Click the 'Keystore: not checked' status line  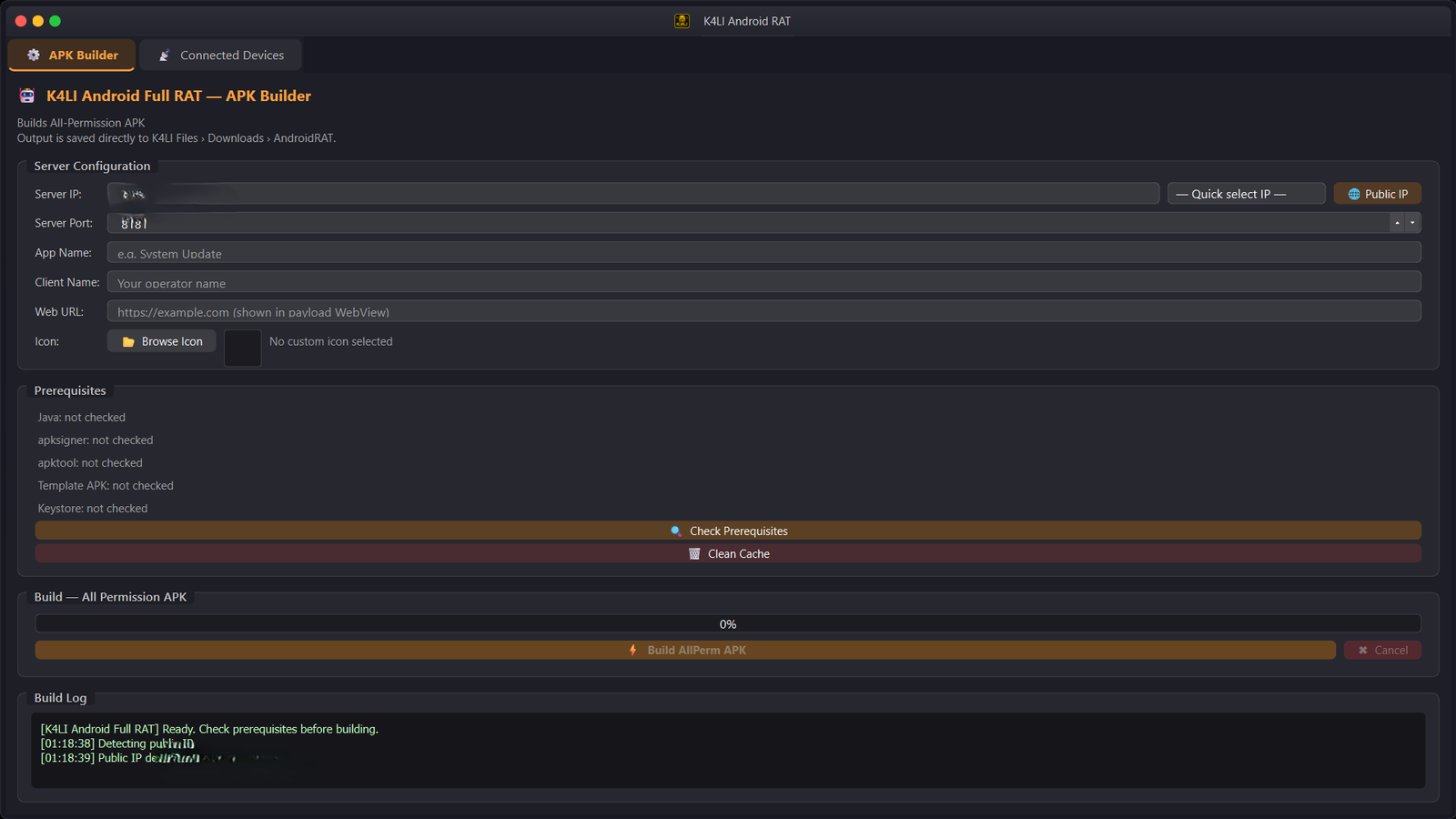coord(93,509)
